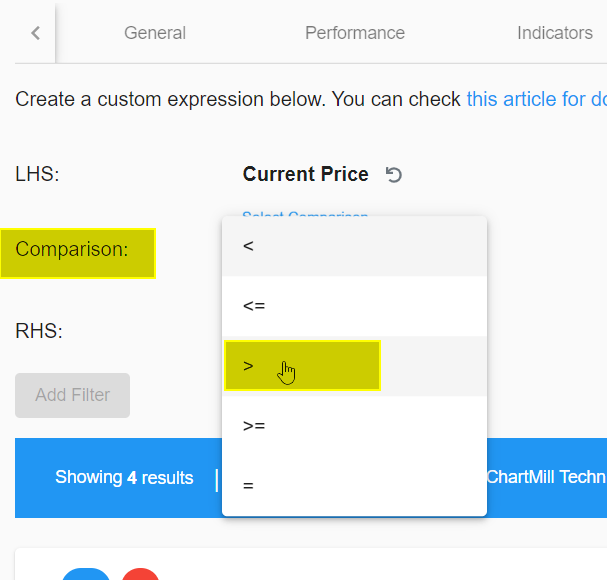Click the ChartMill Techn header text

[546, 477]
